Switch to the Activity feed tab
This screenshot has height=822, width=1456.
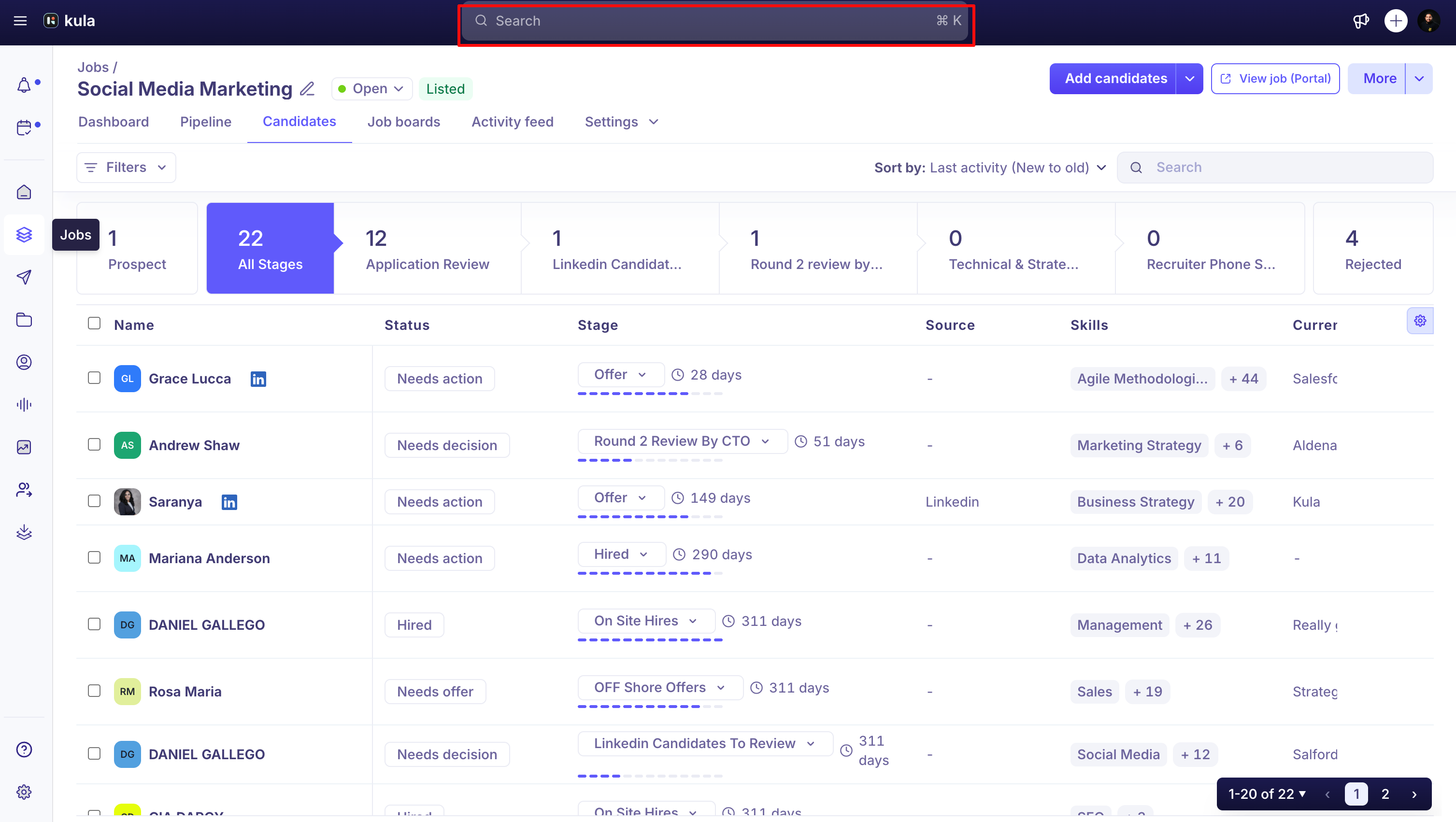(x=512, y=122)
